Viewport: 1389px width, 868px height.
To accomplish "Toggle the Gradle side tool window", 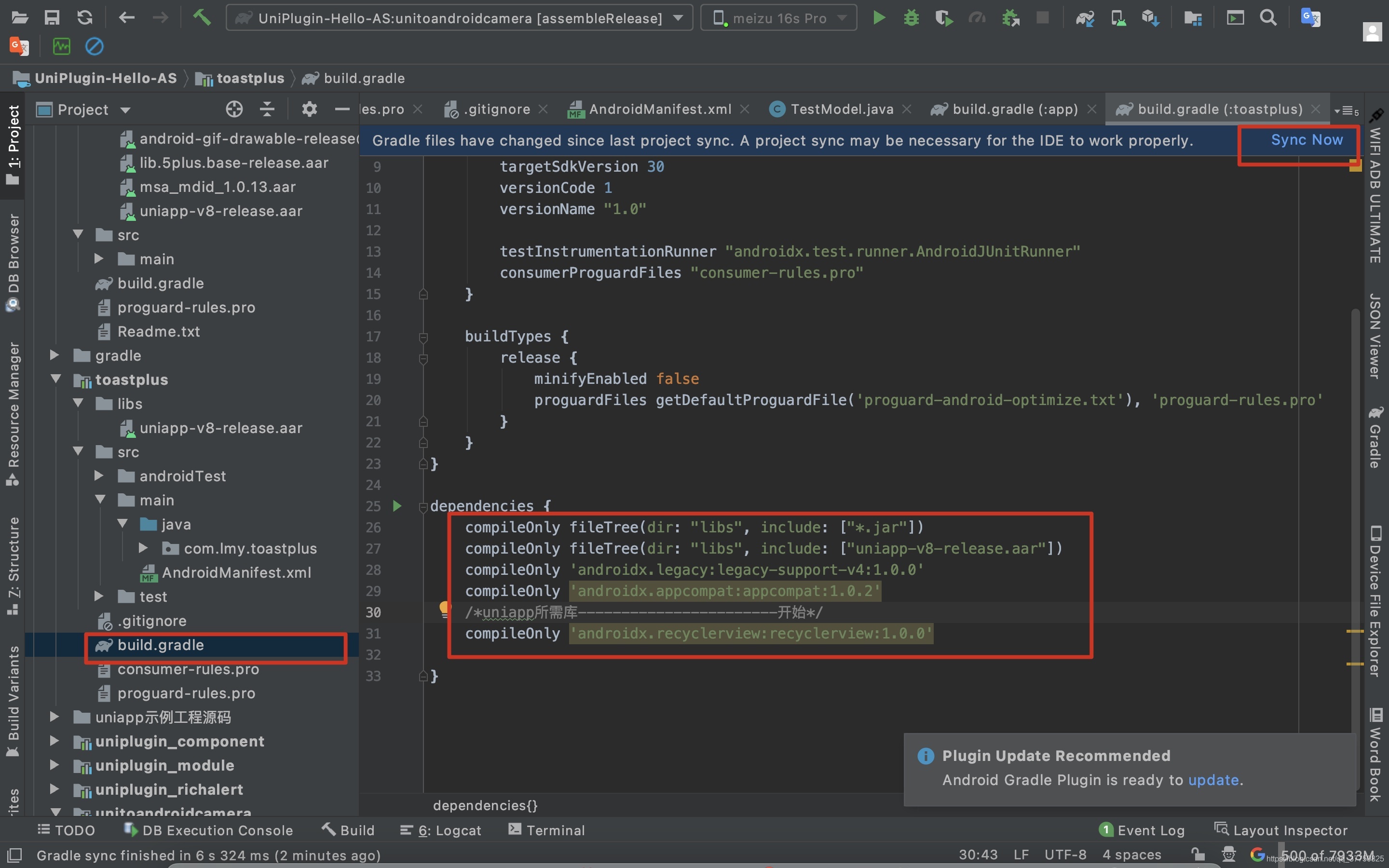I will point(1375,437).
